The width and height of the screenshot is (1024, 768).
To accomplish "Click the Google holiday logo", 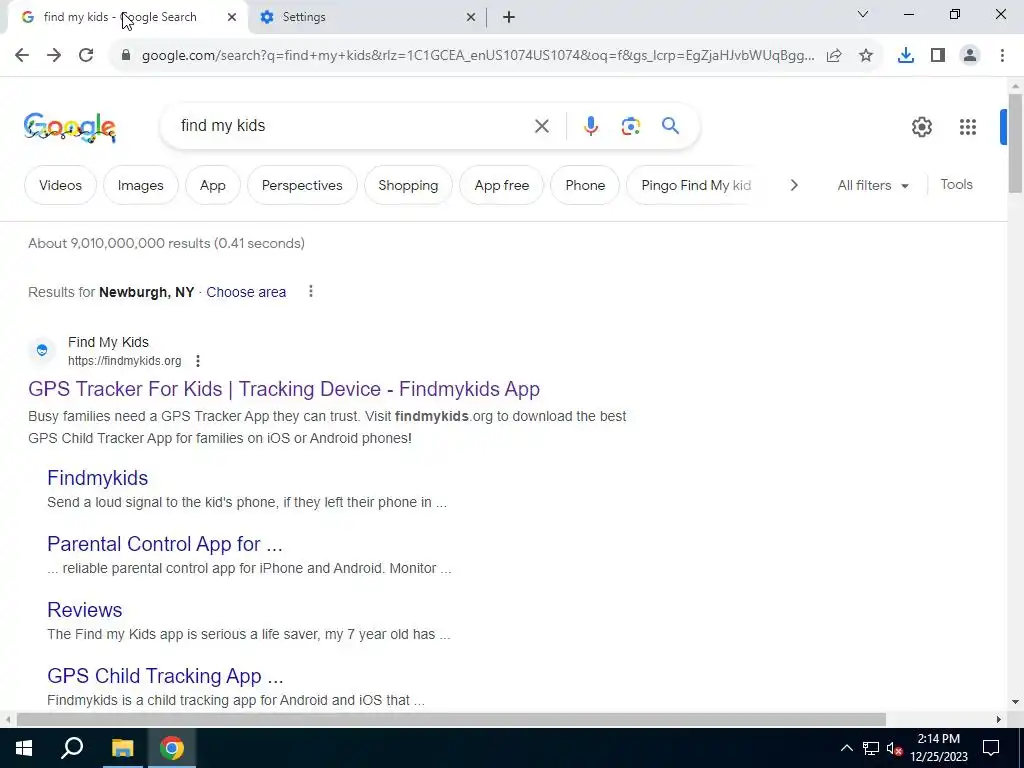I will 70,127.
